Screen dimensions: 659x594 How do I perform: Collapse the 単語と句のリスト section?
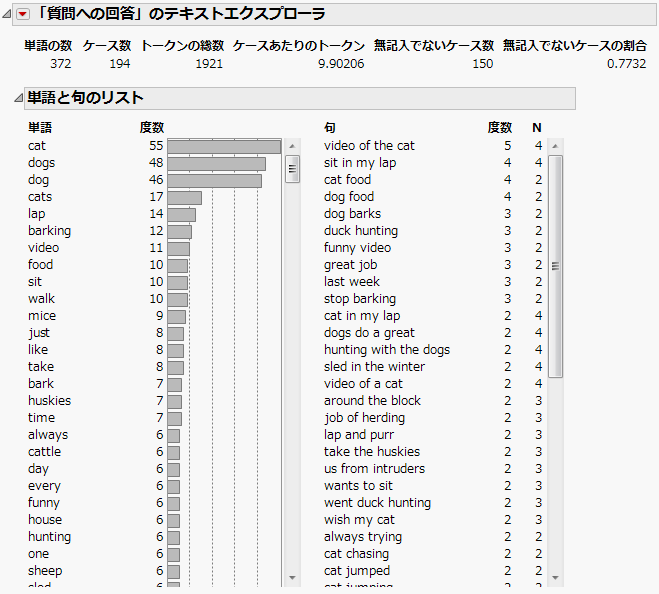coord(19,98)
